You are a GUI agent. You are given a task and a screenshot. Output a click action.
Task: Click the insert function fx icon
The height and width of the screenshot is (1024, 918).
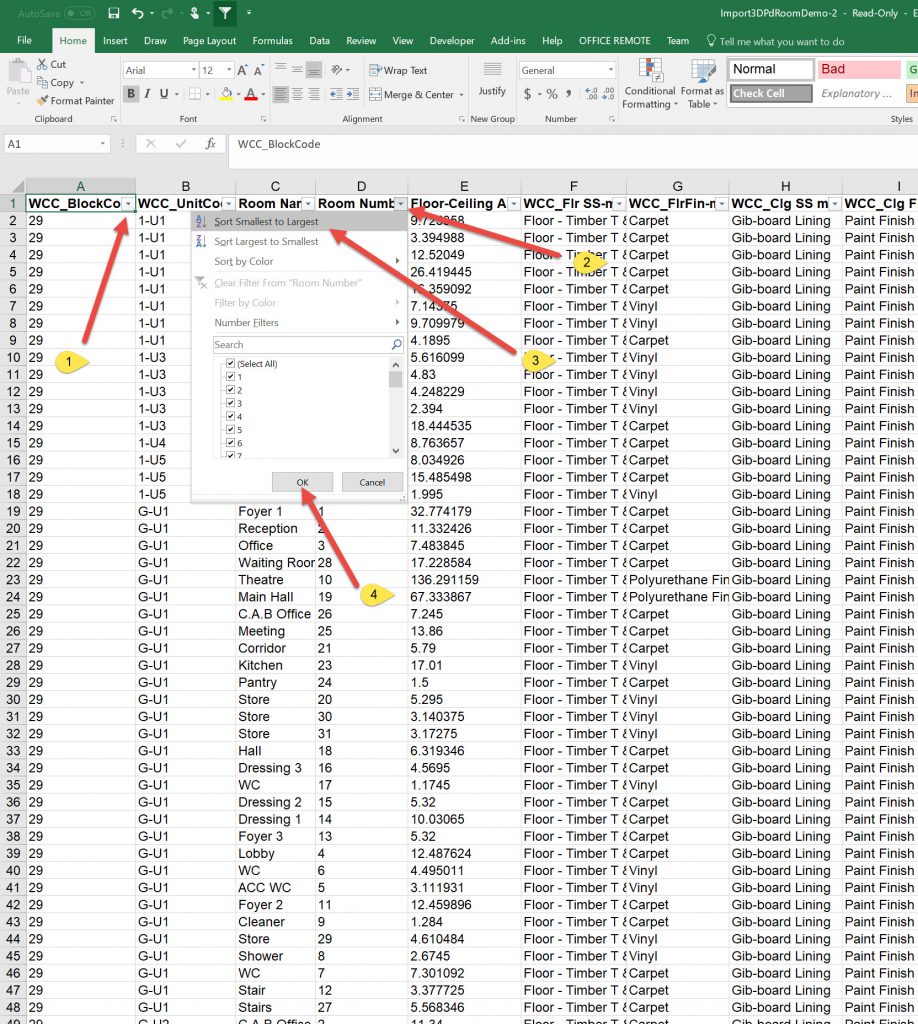point(210,144)
